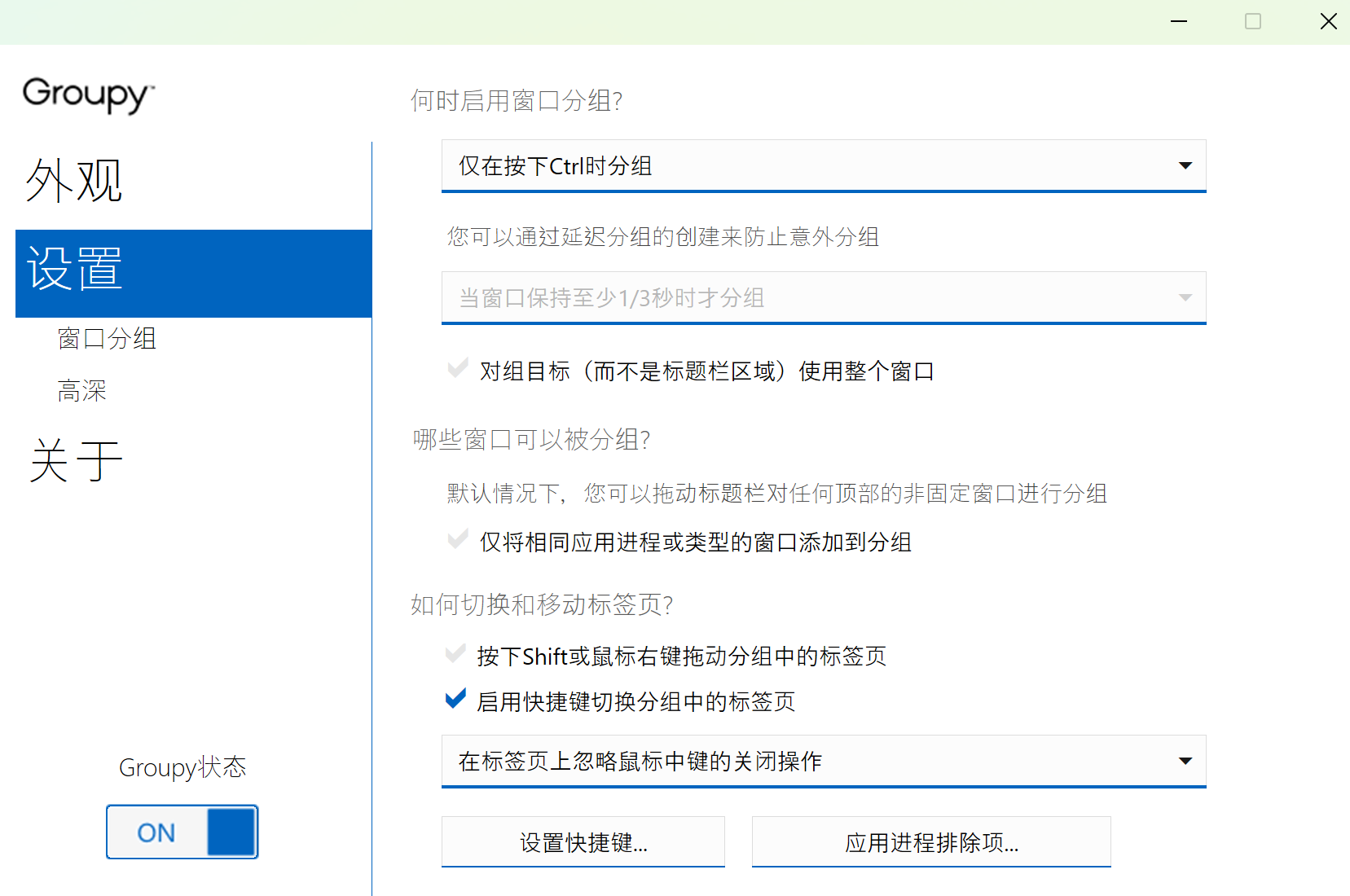Click the 设置快捷键... button
This screenshot has width=1350, height=896.
583,842
